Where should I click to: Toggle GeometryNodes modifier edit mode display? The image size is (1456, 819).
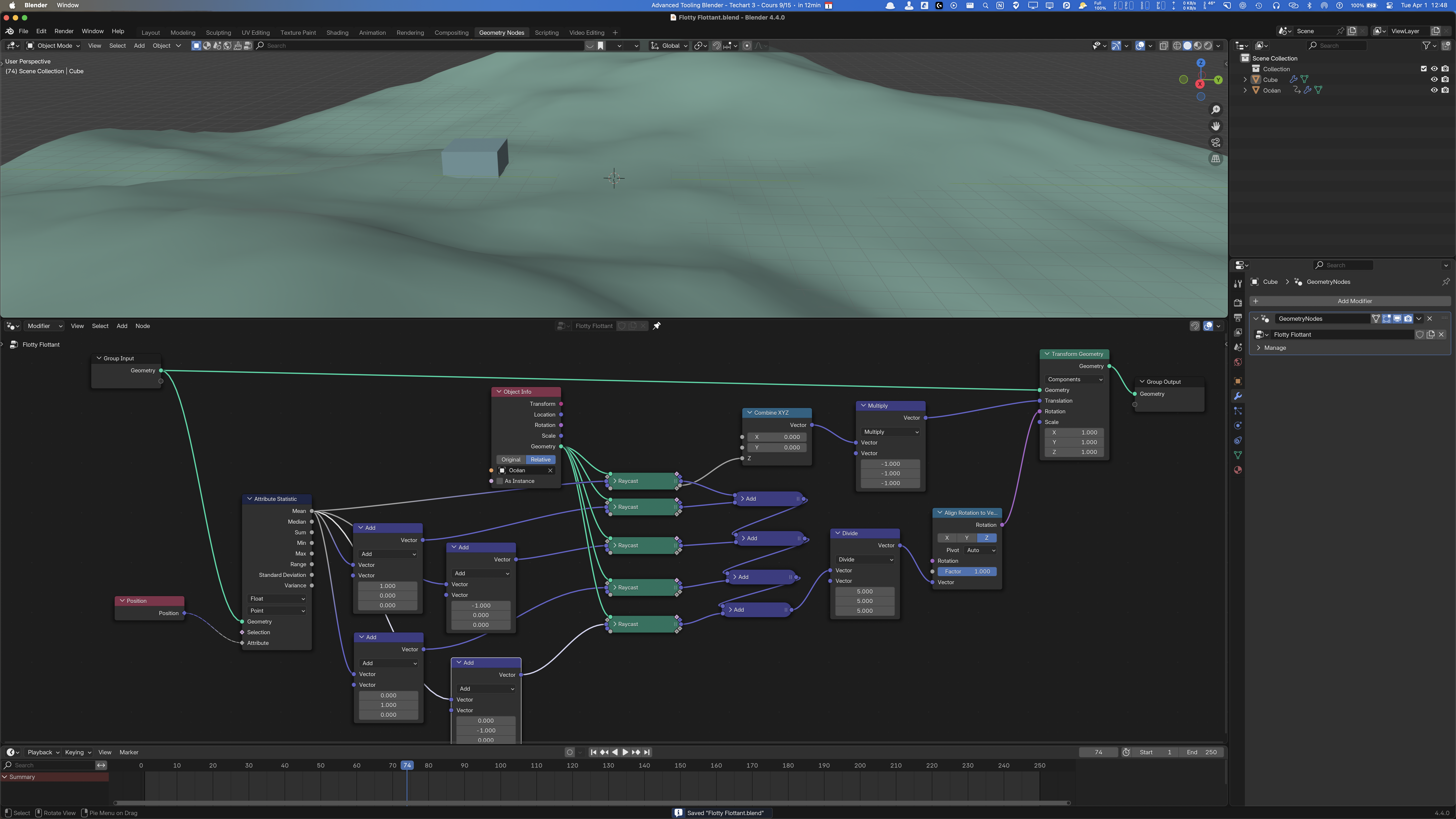[x=1386, y=319]
